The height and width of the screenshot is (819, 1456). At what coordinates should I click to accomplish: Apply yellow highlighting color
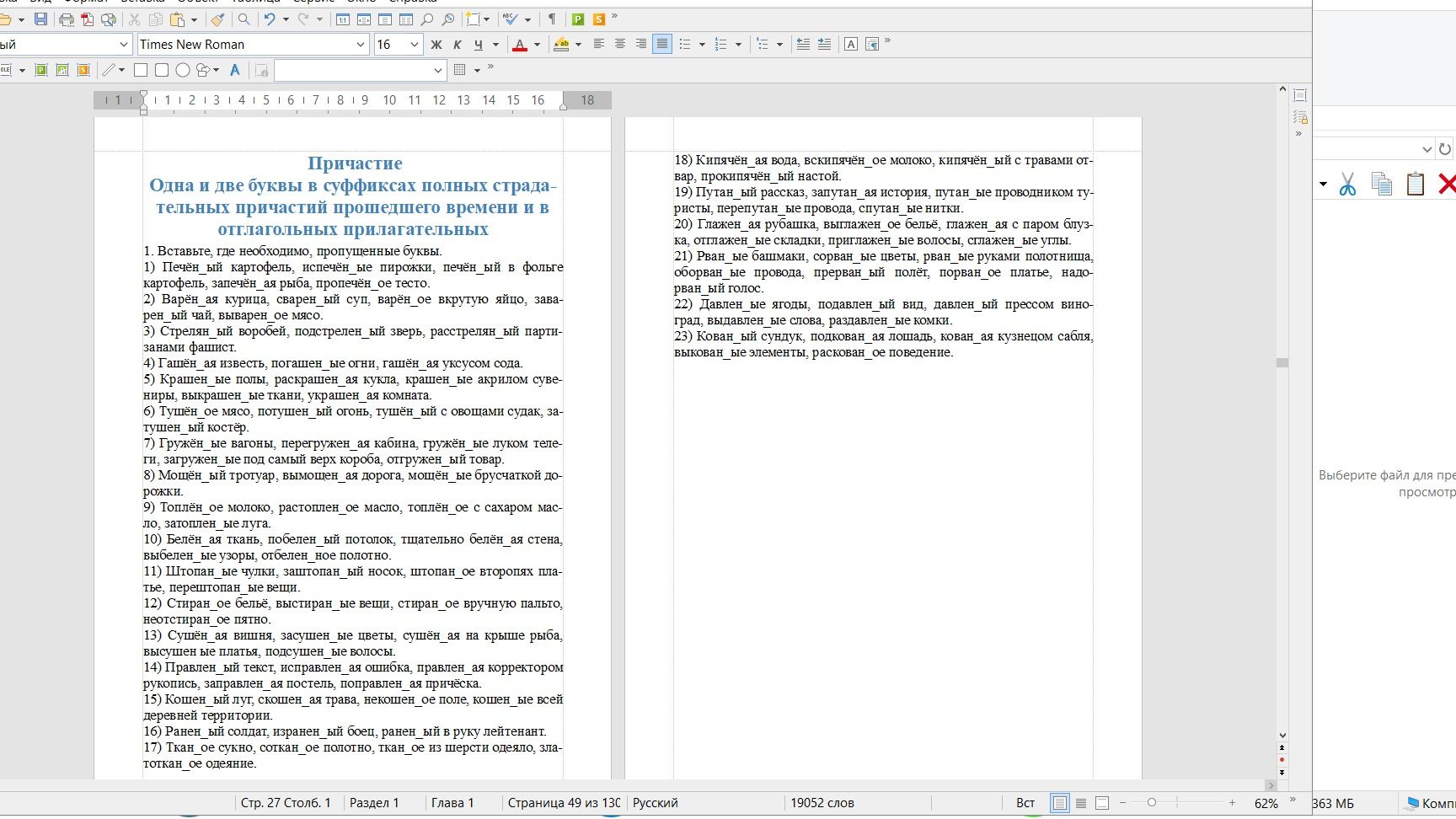tap(561, 45)
